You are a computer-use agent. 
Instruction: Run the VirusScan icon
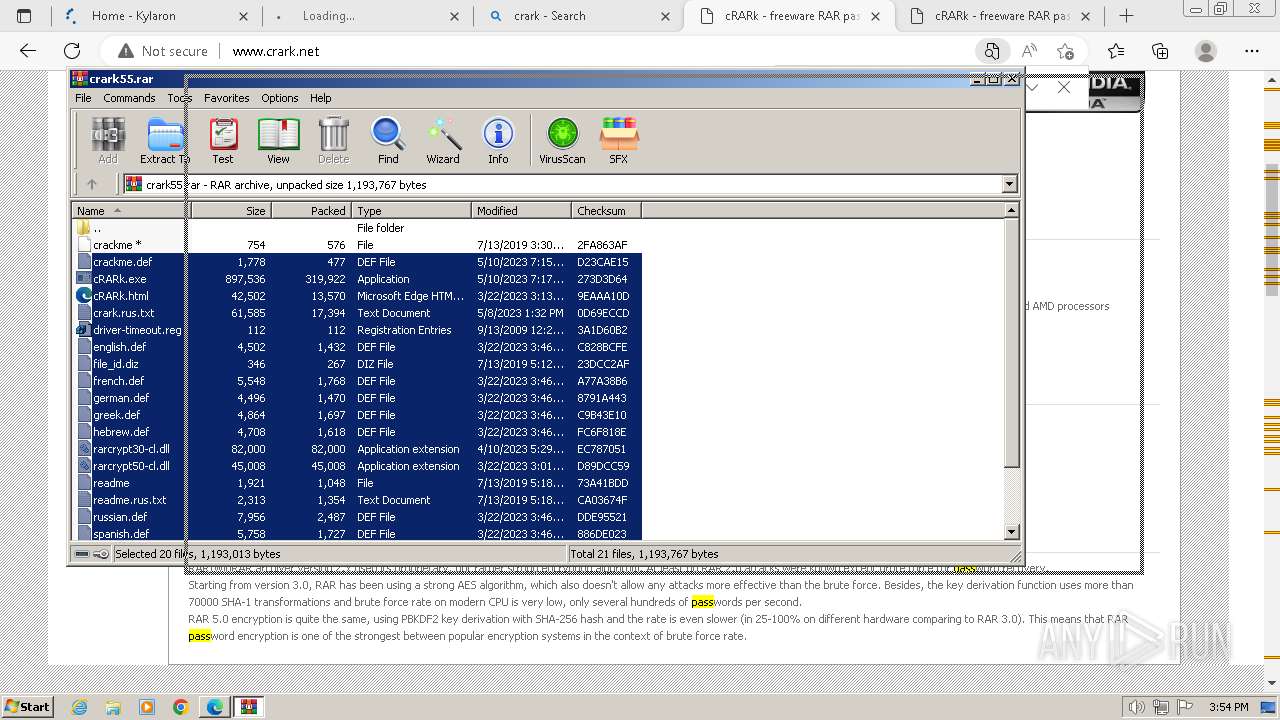(x=562, y=140)
